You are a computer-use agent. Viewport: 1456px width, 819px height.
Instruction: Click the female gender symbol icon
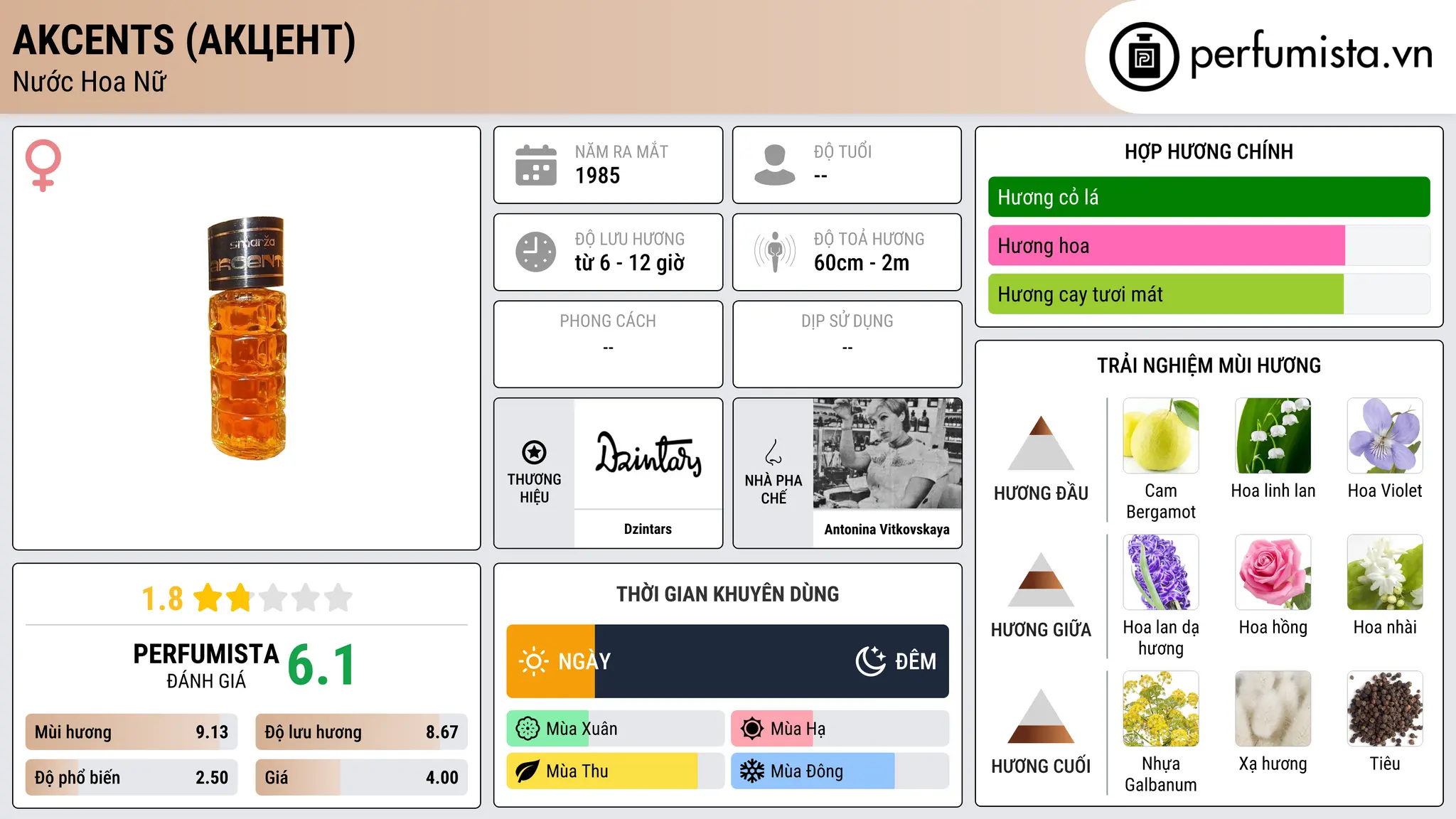pos(43,165)
